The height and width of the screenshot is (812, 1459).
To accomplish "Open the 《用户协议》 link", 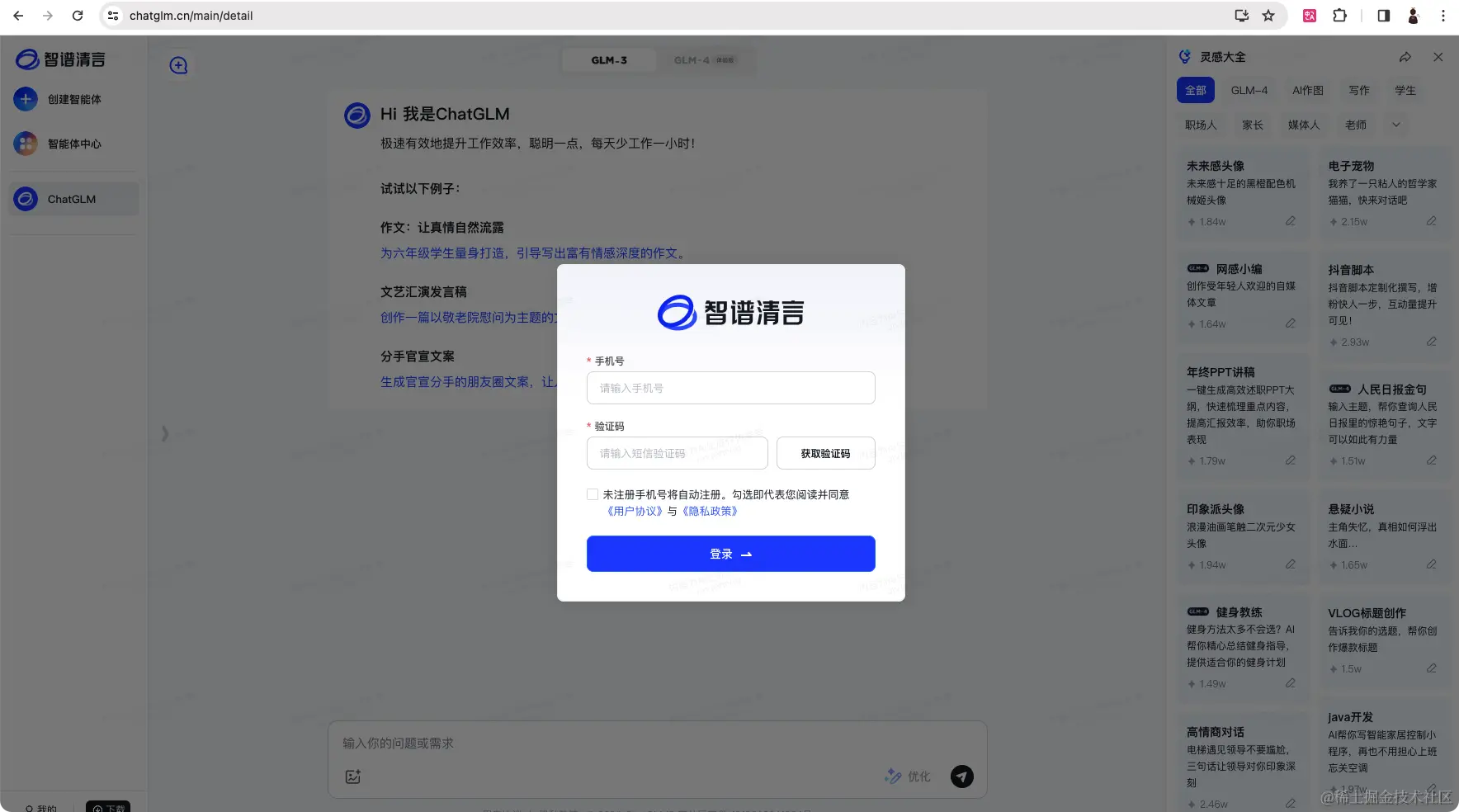I will tap(635, 511).
